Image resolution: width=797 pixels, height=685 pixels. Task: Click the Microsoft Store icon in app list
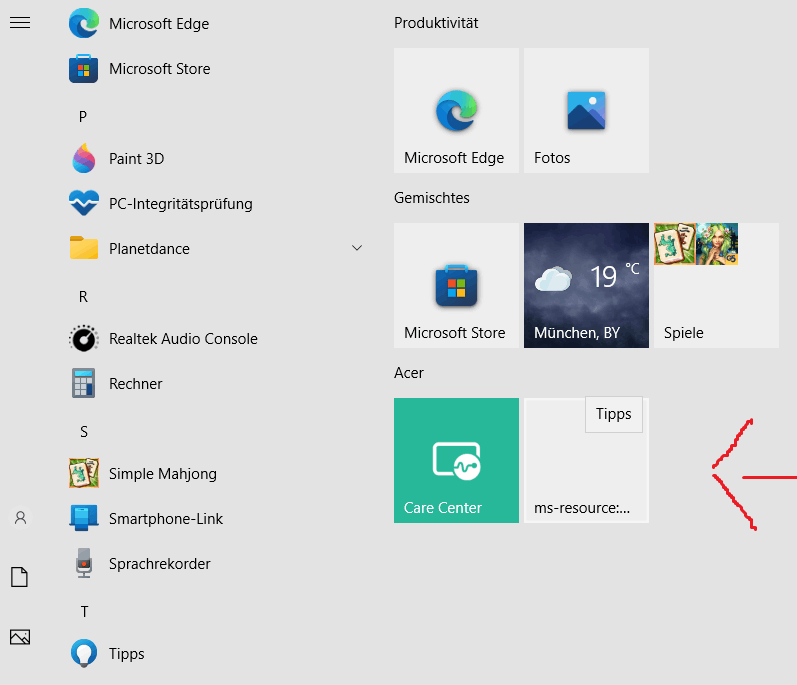(84, 69)
